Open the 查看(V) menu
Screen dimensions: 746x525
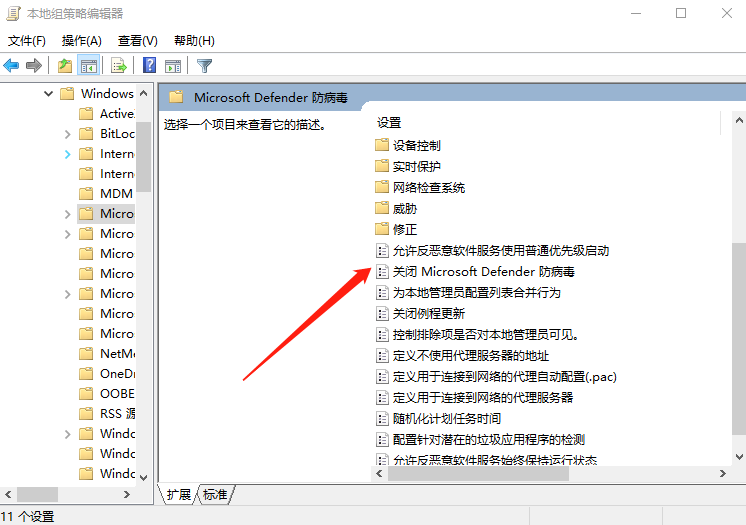pos(137,41)
